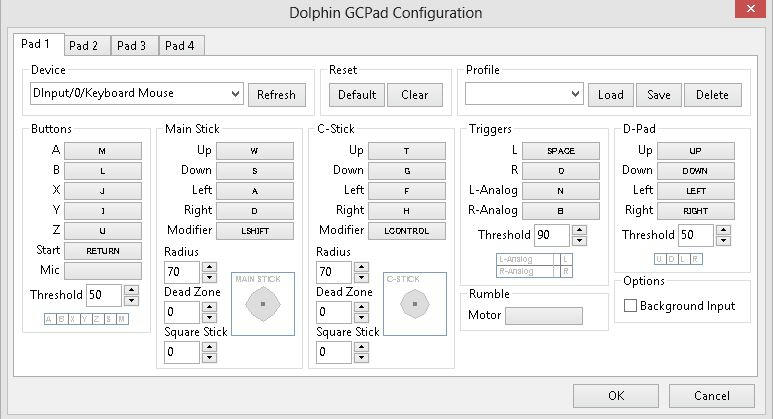Rebind C-Stick Down mapped to G
Screen dimensions: 773x419
[407, 171]
